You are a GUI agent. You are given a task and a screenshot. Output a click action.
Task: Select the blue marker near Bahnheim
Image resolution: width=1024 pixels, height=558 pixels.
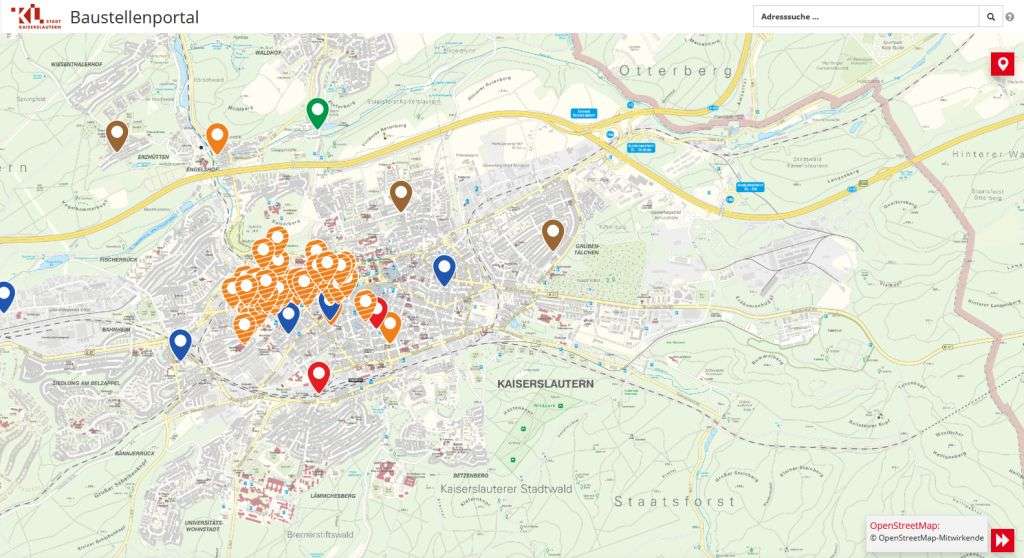[180, 341]
